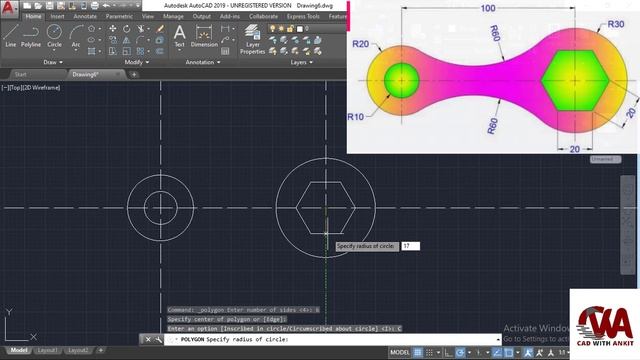This screenshot has width=640, height=360.
Task: Open the Arc tool dropdown arrow
Action: pyautogui.click(x=76, y=50)
